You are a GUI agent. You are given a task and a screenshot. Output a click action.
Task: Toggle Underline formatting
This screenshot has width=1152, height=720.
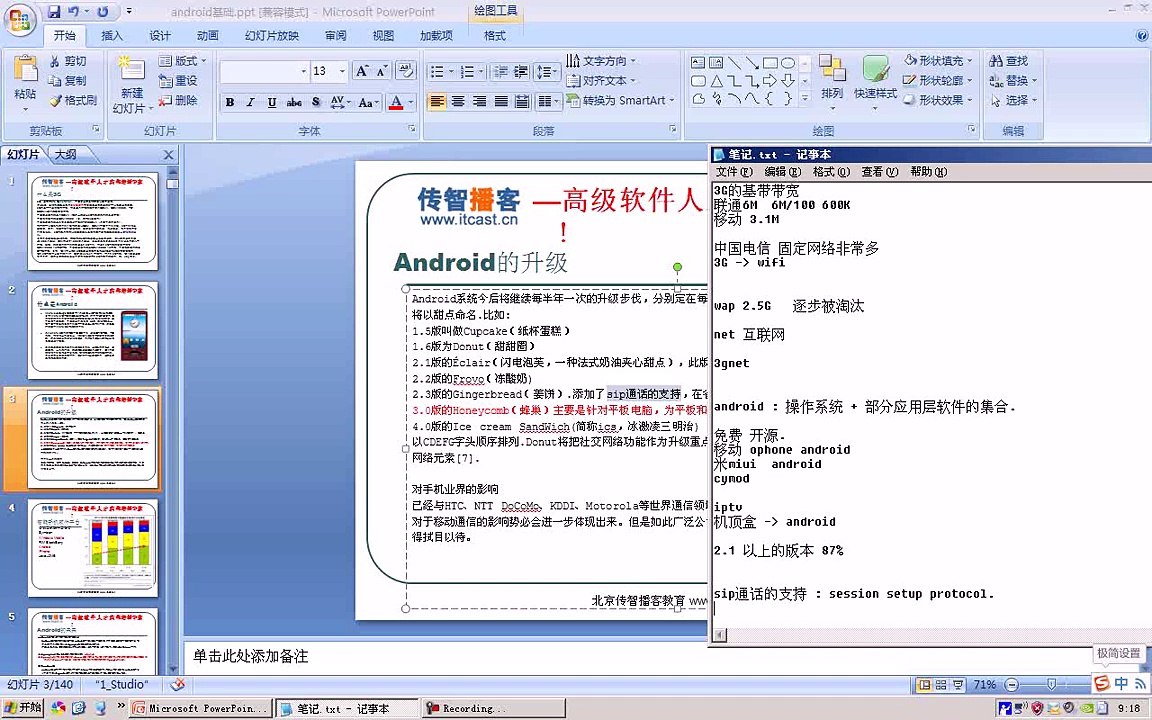click(x=272, y=102)
